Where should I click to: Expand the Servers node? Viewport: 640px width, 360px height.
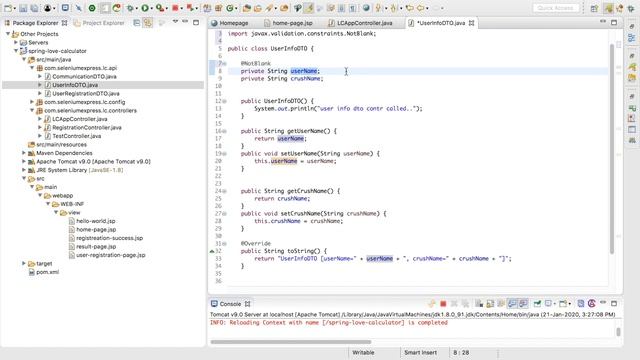coord(16,42)
